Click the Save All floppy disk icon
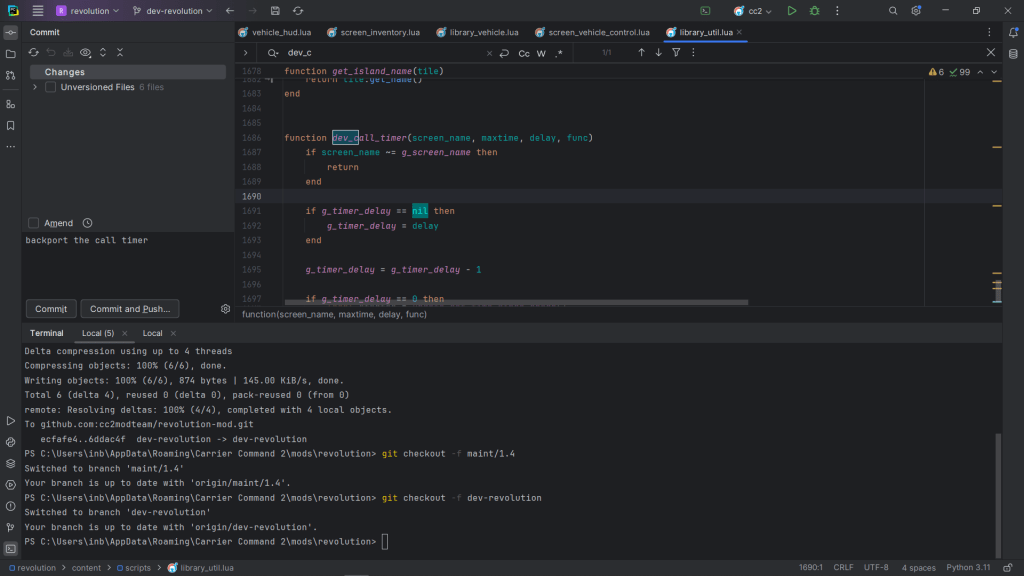The width and height of the screenshot is (1024, 576). 274,11
